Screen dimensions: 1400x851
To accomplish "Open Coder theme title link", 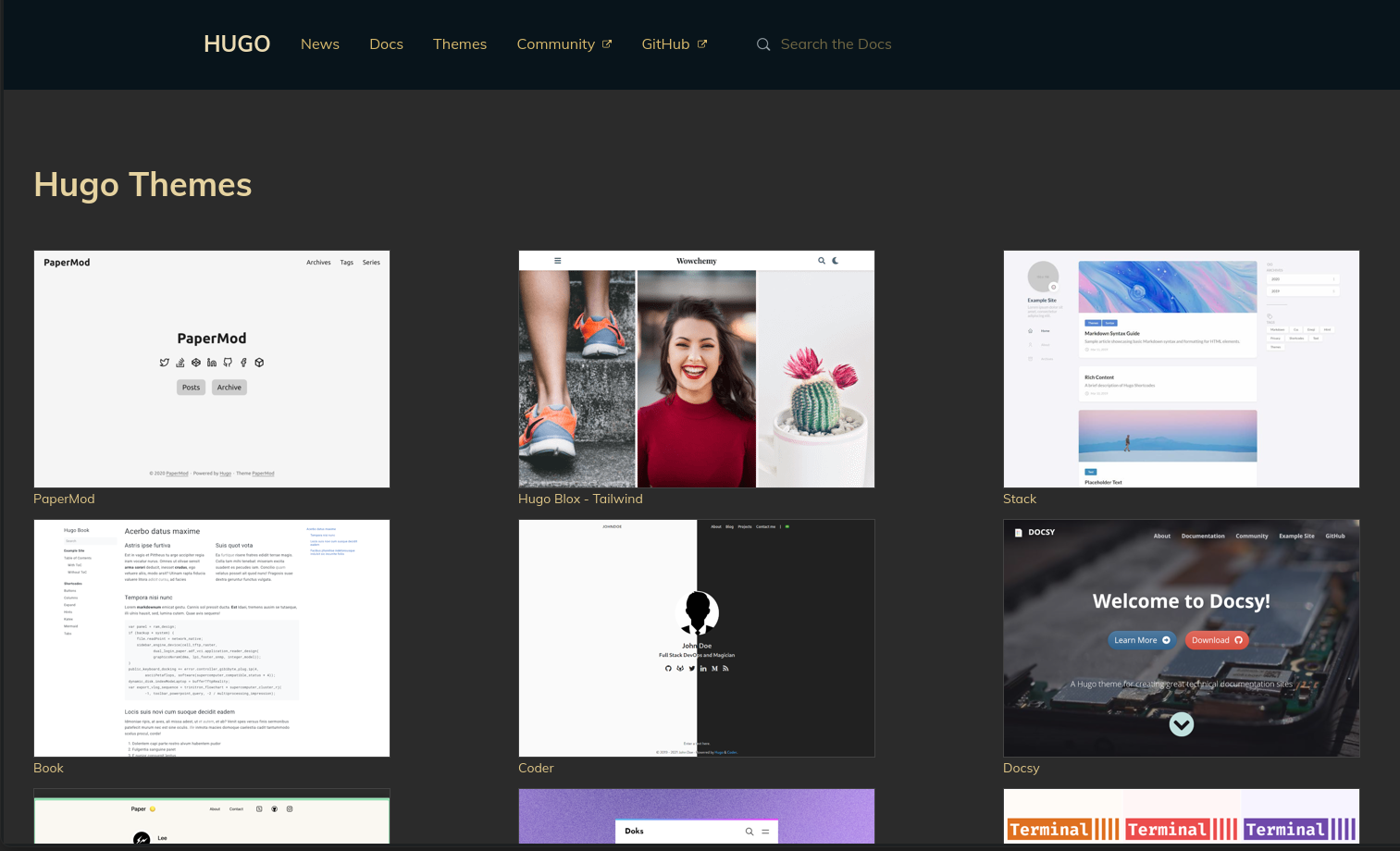I will [x=536, y=768].
